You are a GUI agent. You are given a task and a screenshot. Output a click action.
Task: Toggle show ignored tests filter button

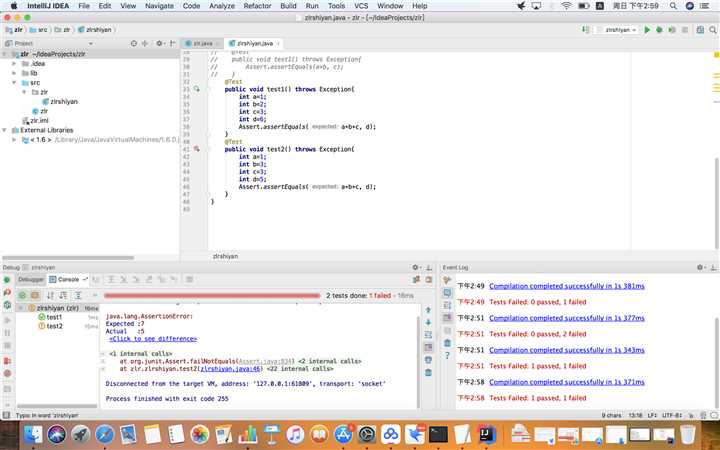click(x=35, y=295)
